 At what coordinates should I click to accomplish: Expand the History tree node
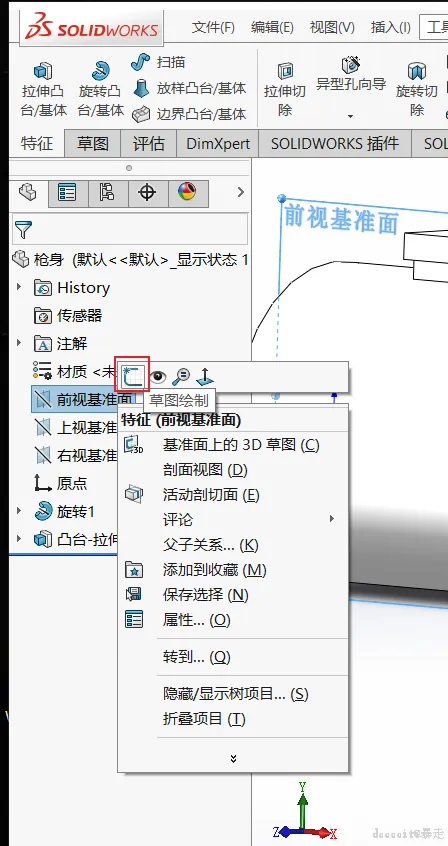[x=19, y=286]
